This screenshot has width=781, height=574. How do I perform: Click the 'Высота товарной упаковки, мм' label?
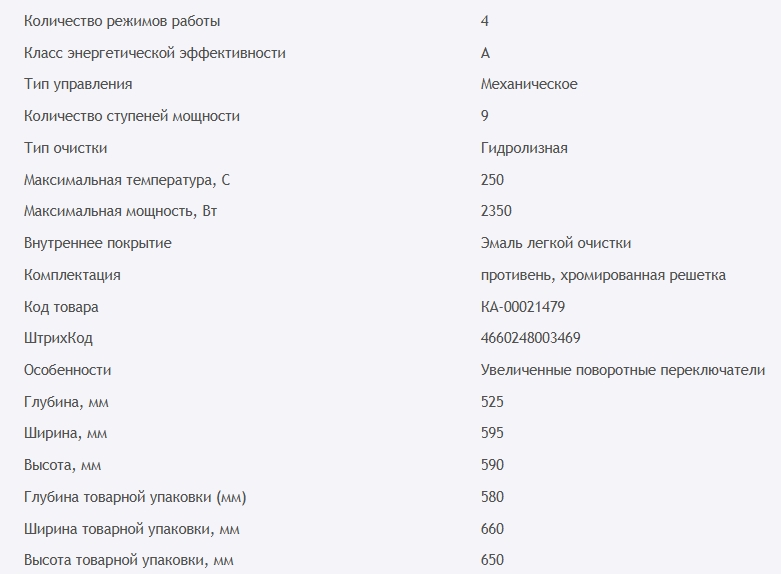click(x=132, y=560)
